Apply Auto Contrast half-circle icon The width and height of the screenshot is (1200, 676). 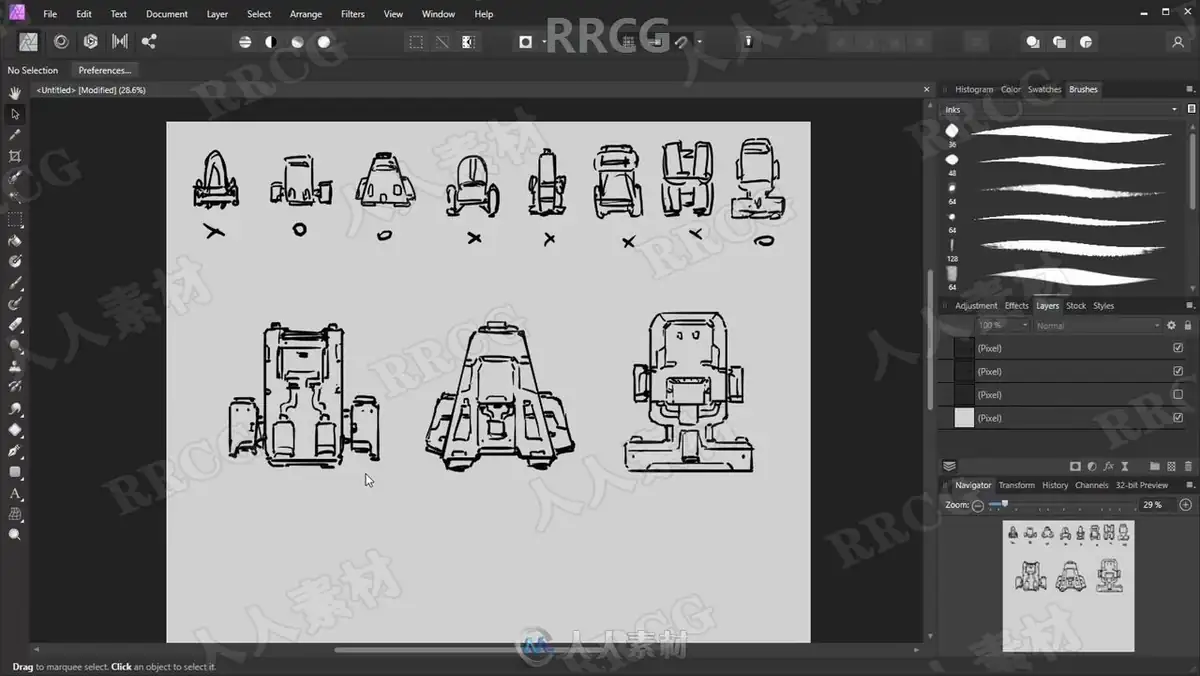(271, 42)
